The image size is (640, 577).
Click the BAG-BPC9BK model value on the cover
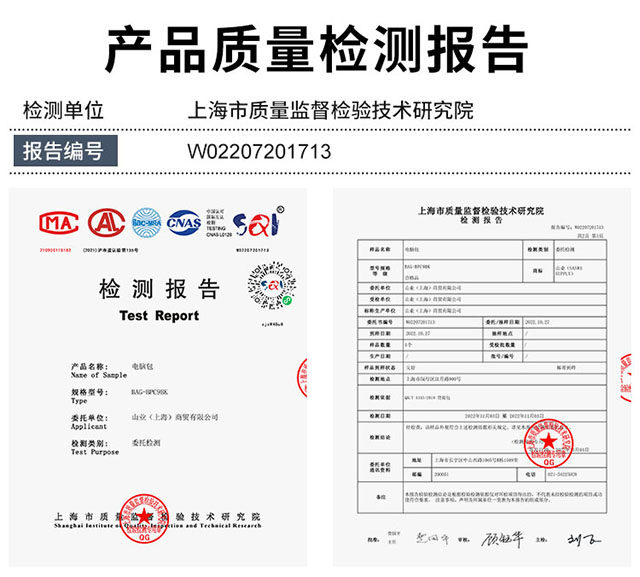(x=149, y=392)
